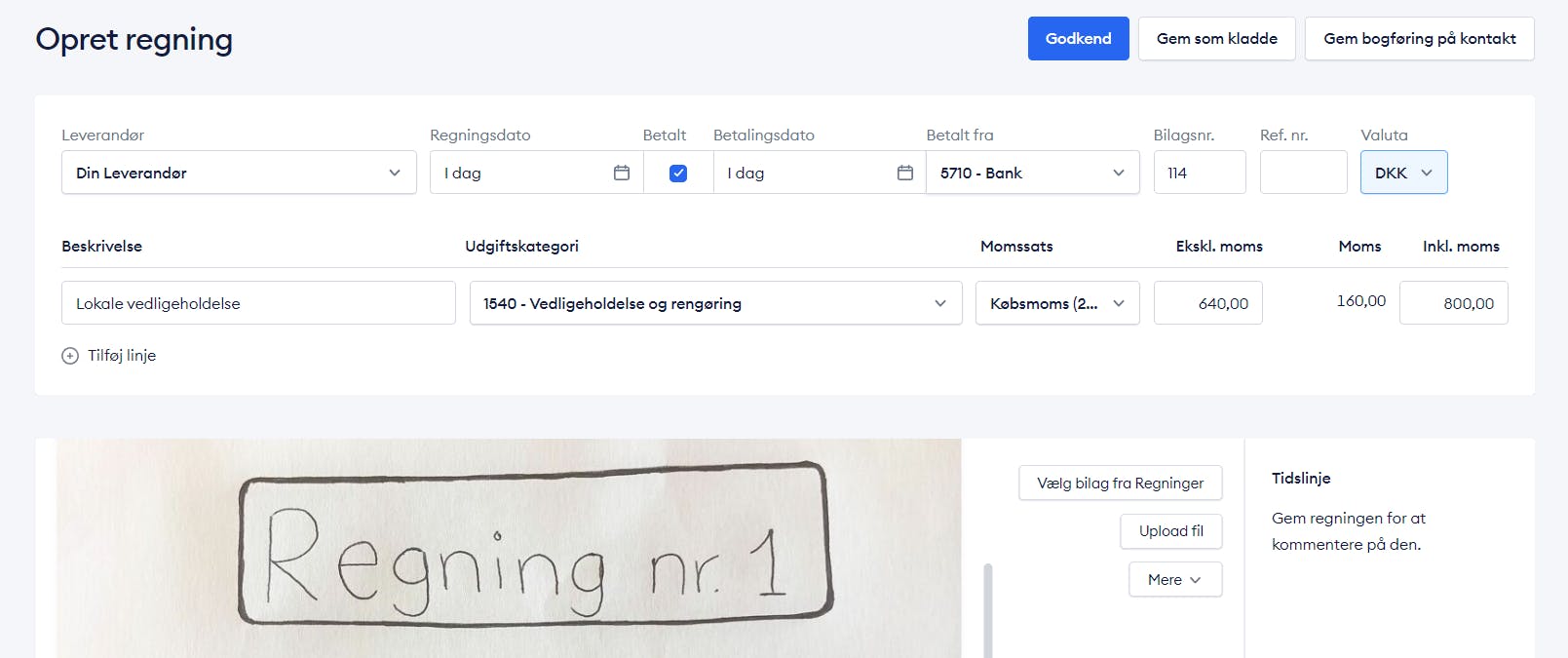The image size is (1568, 658).
Task: Change the DKK currency selector
Action: coord(1403,173)
